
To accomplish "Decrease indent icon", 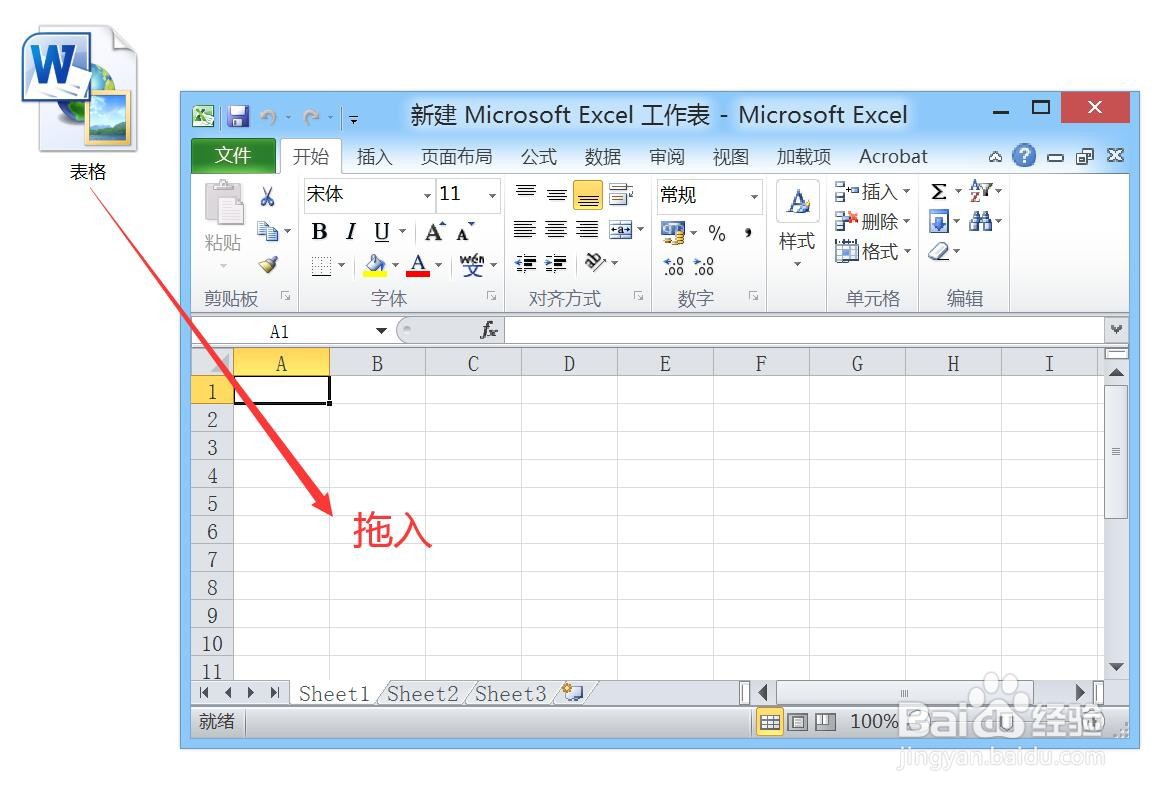I will coord(525,263).
